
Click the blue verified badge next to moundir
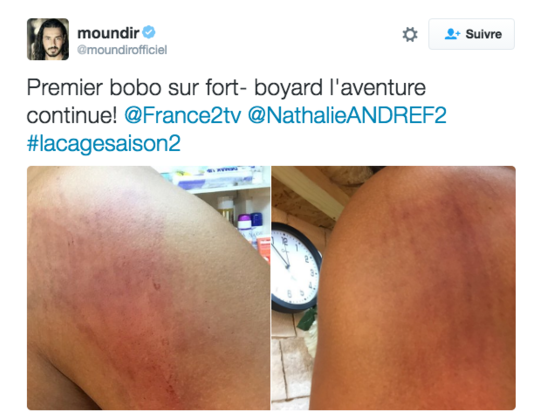tap(149, 32)
